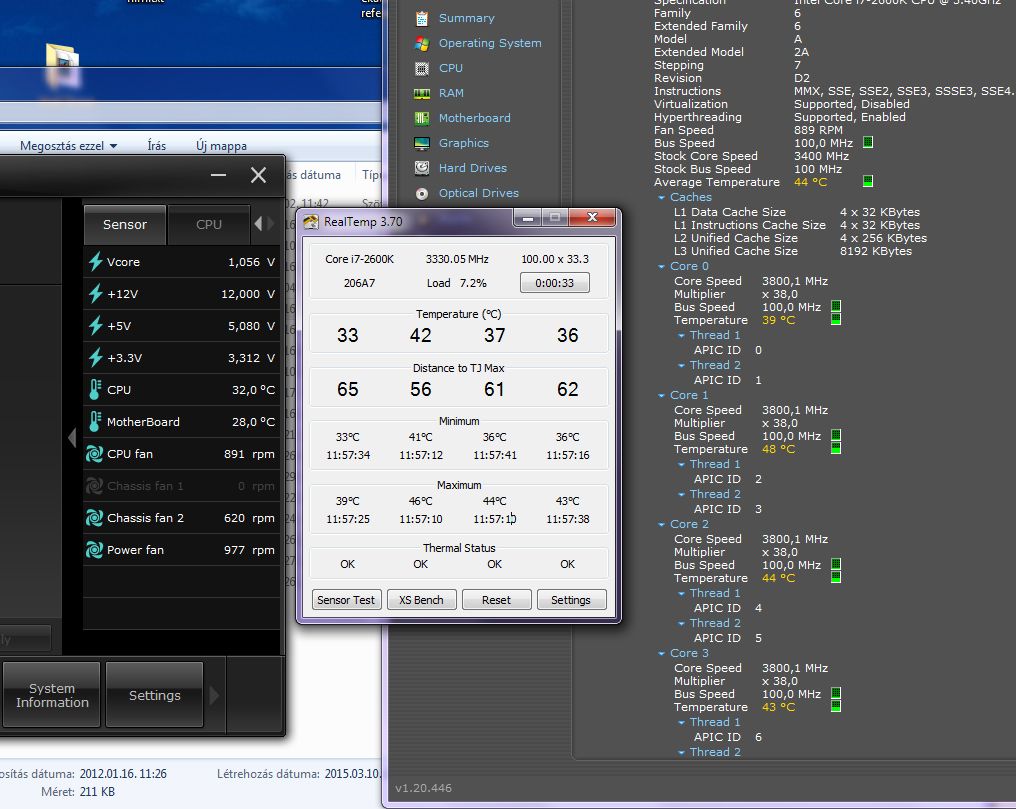Open the Graphics section in Speccy
Screen dimensions: 1016x809
[463, 142]
